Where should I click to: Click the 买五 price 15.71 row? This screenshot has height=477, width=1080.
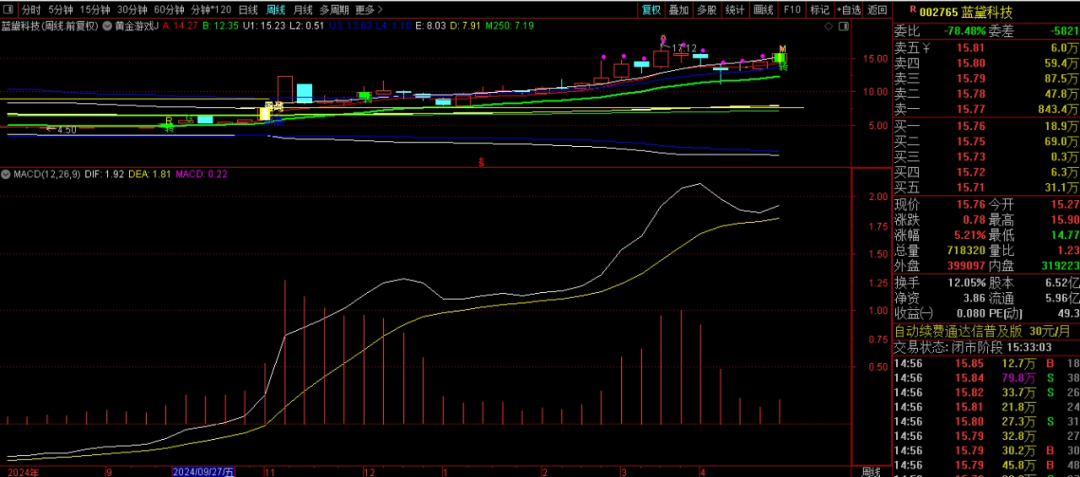coord(986,188)
